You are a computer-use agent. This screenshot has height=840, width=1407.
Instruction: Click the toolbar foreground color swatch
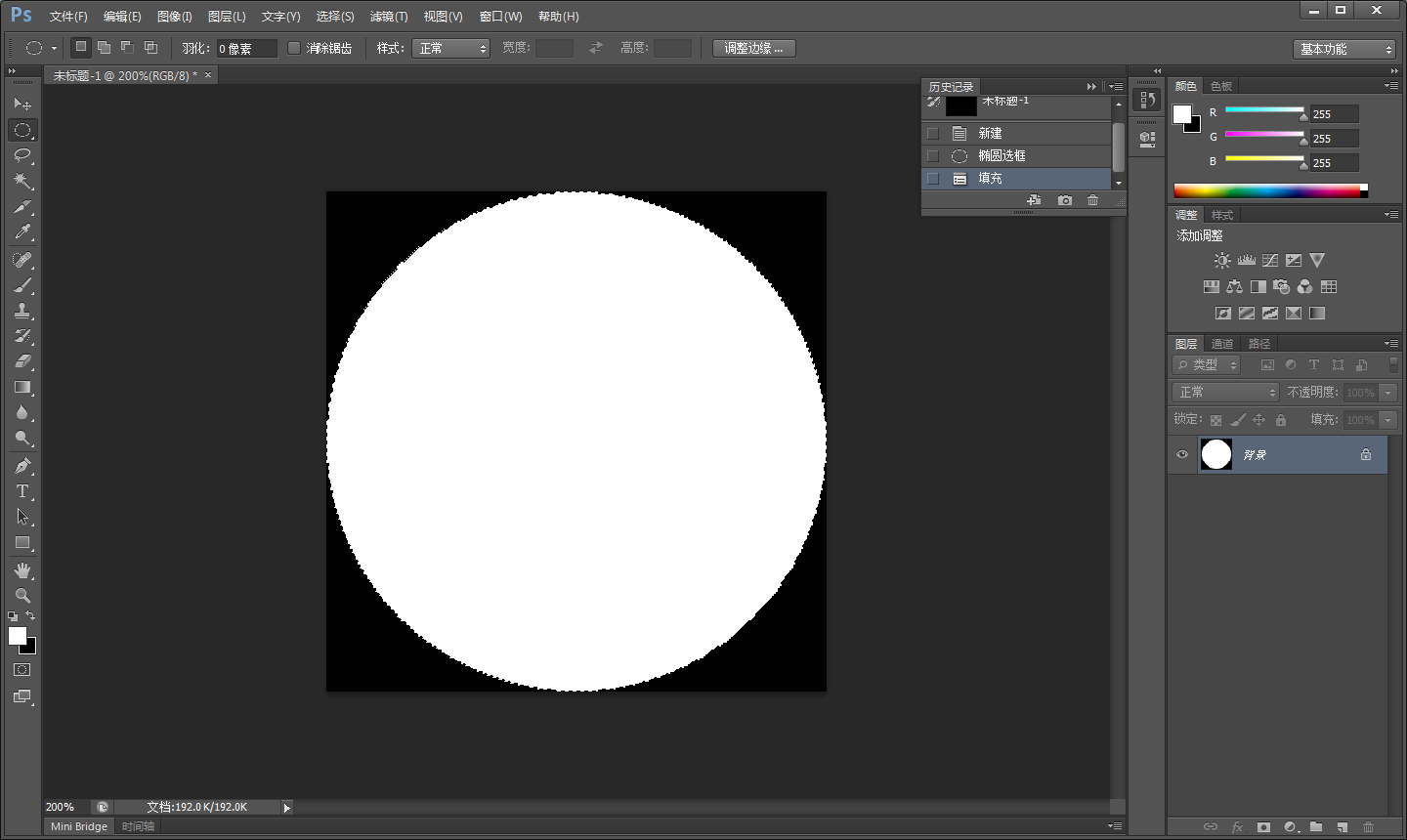coord(17,636)
